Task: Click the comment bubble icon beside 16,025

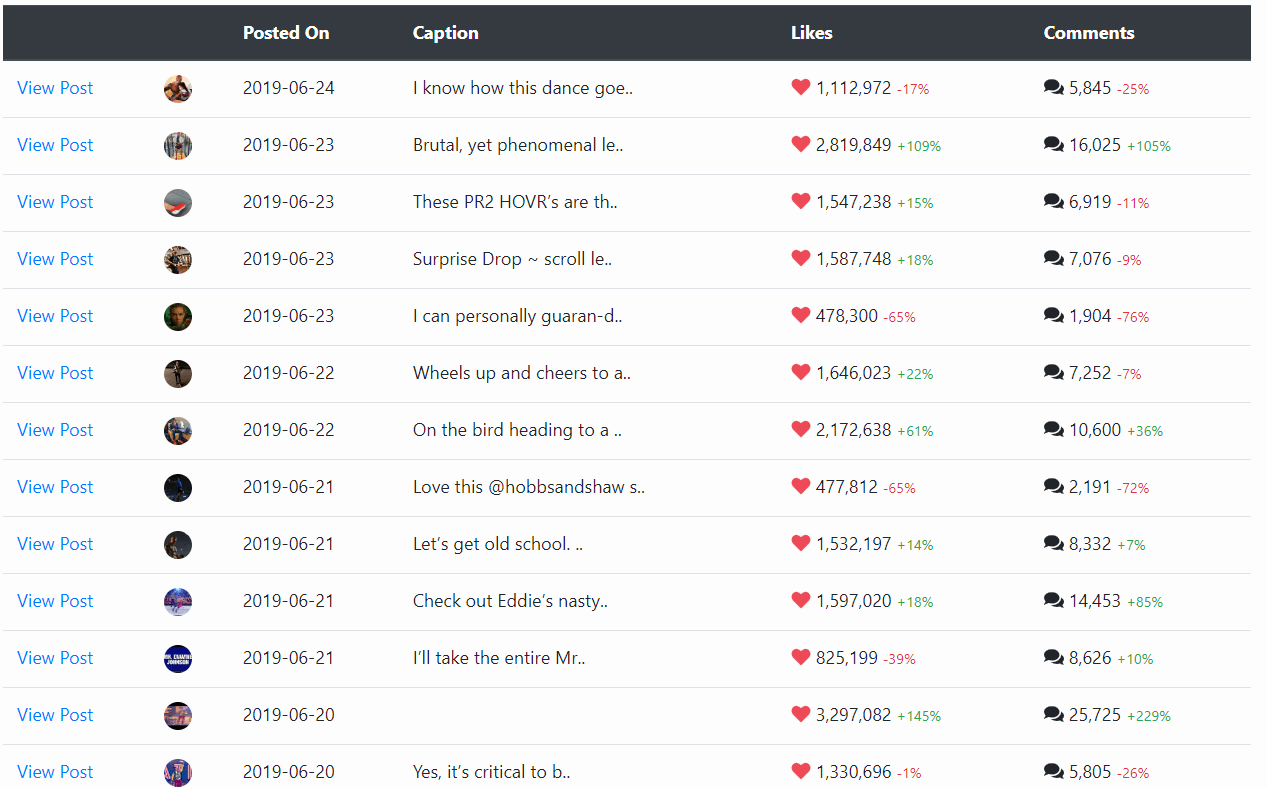Action: 1053,144
